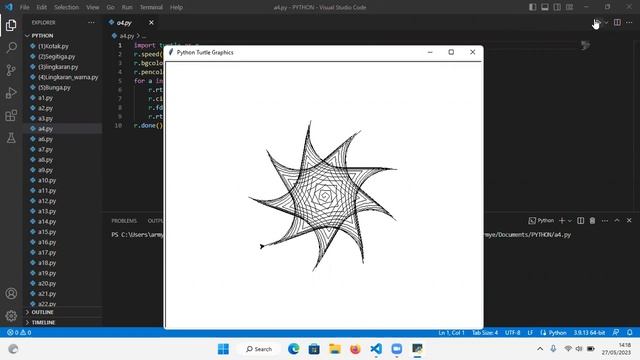The width and height of the screenshot is (640, 360).
Task: Toggle panel layout icon in title bar
Action: click(x=544, y=7)
